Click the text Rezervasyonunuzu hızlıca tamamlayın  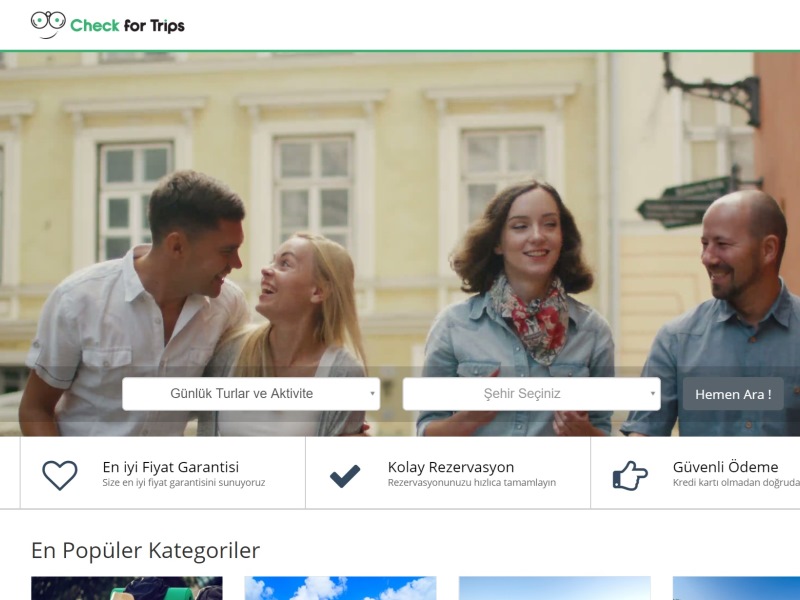(x=471, y=483)
